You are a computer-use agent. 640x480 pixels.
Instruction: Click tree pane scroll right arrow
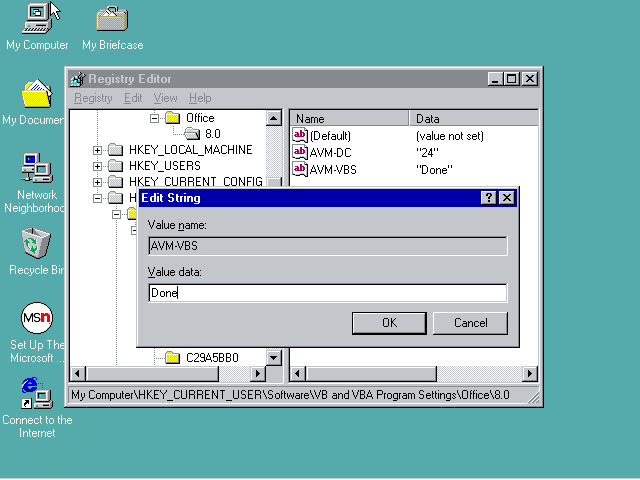click(258, 373)
